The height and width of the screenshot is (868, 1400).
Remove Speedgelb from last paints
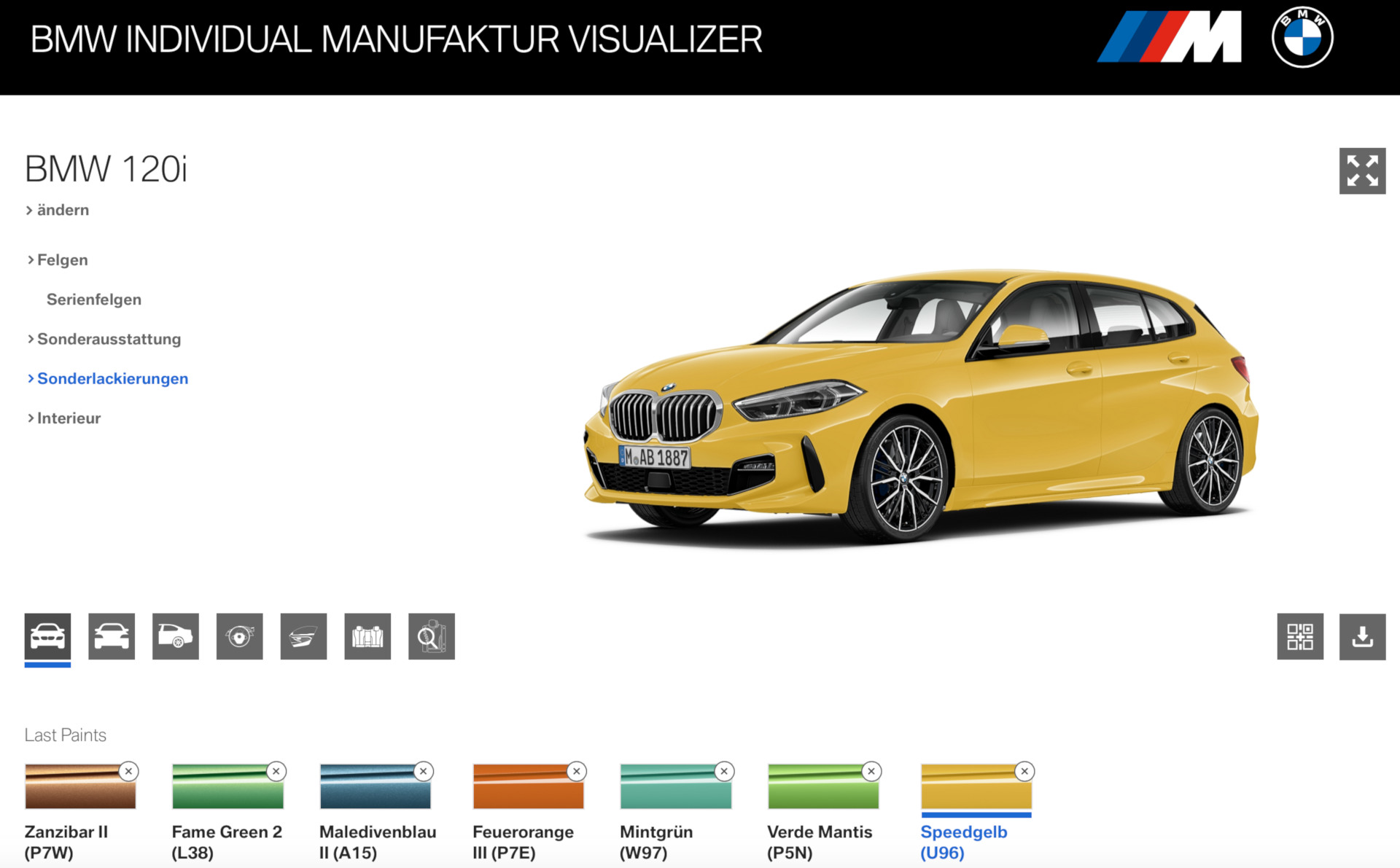(1024, 771)
